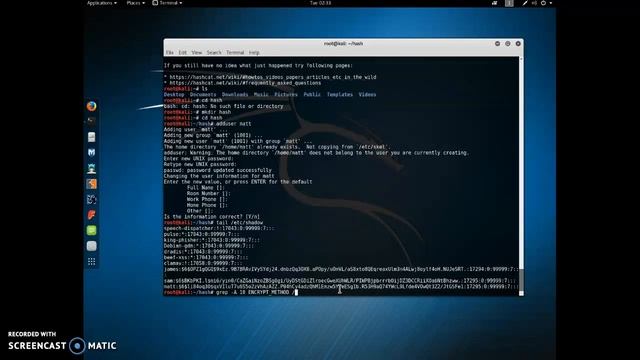Open Burp Suite dock icon
Screen dimensions: 640x360
[x=91, y=184]
